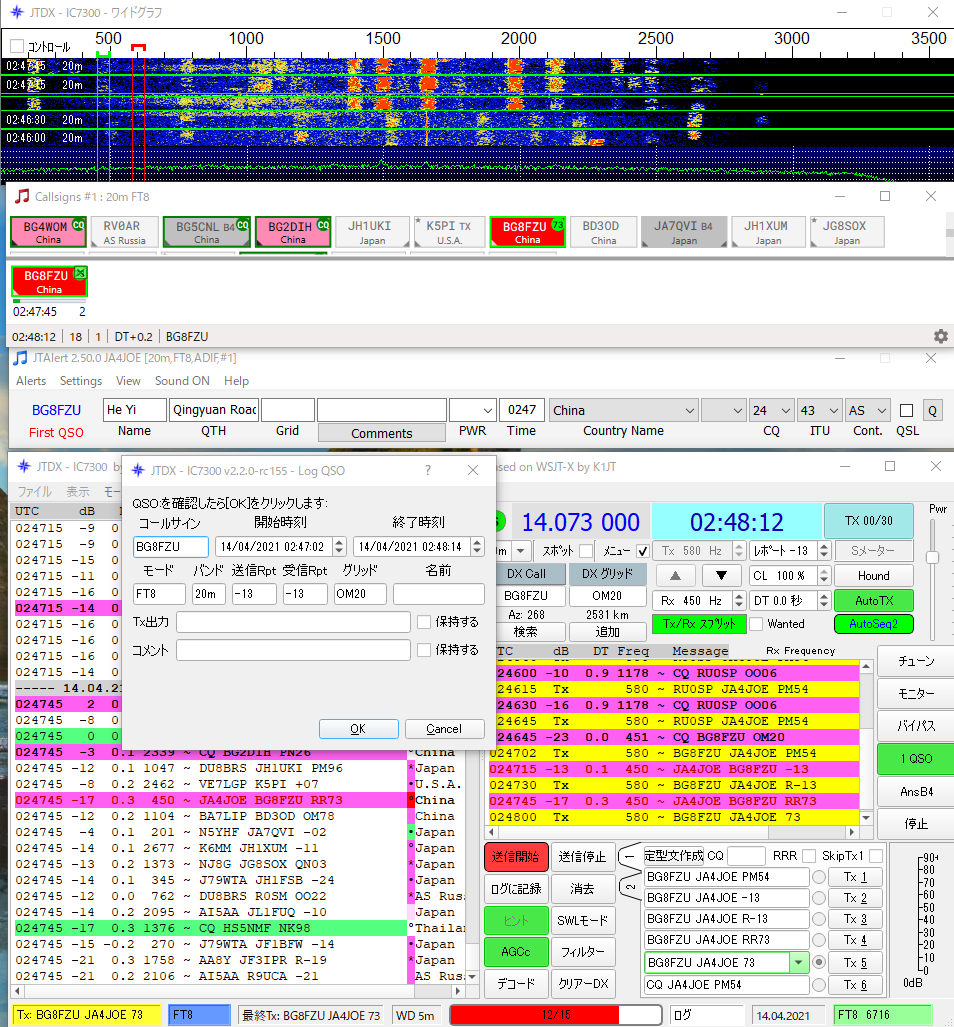
Task: Adjust the Pwr slider handle
Action: pos(933,556)
